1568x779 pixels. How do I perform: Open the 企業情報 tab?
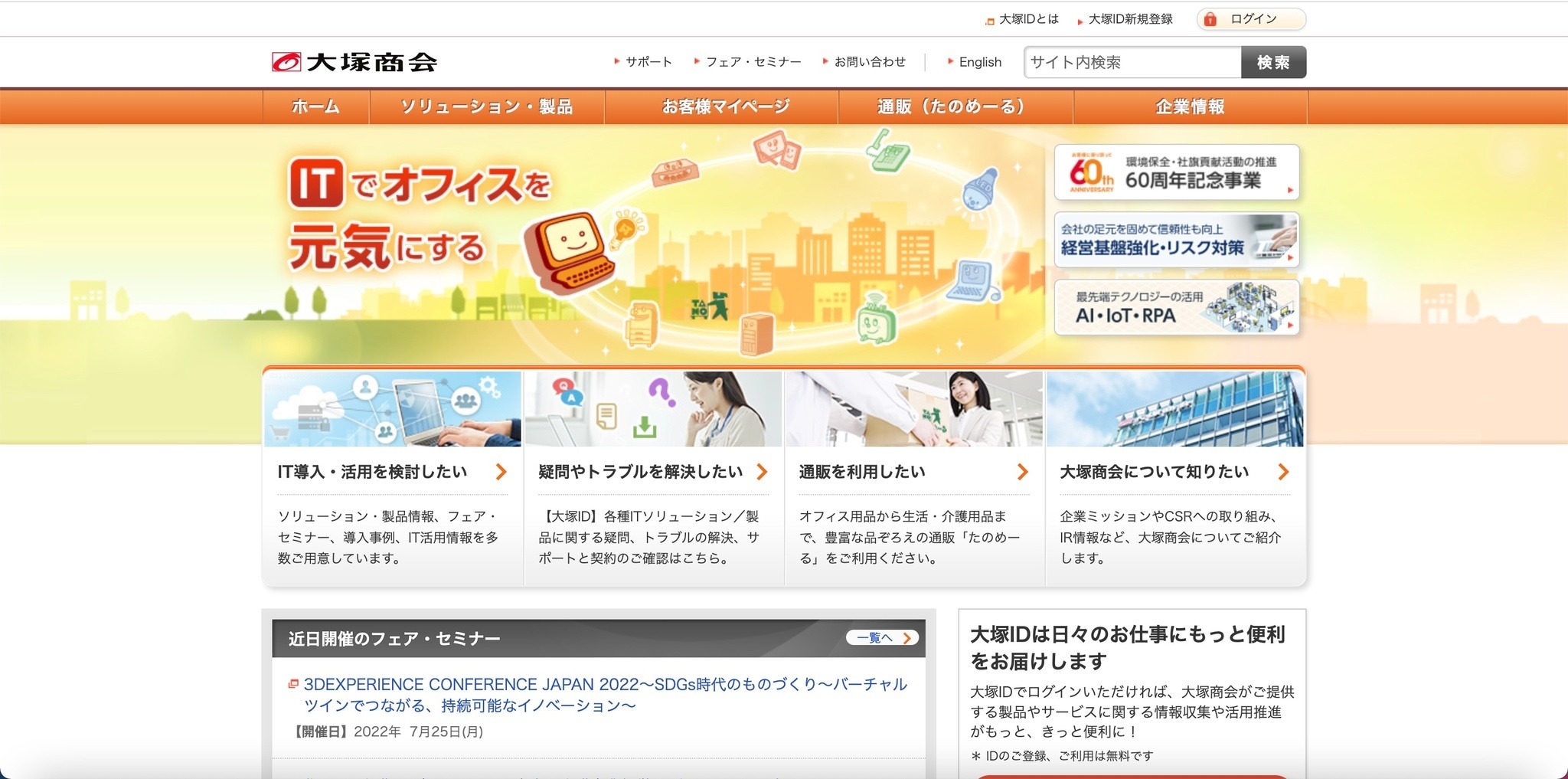1191,106
